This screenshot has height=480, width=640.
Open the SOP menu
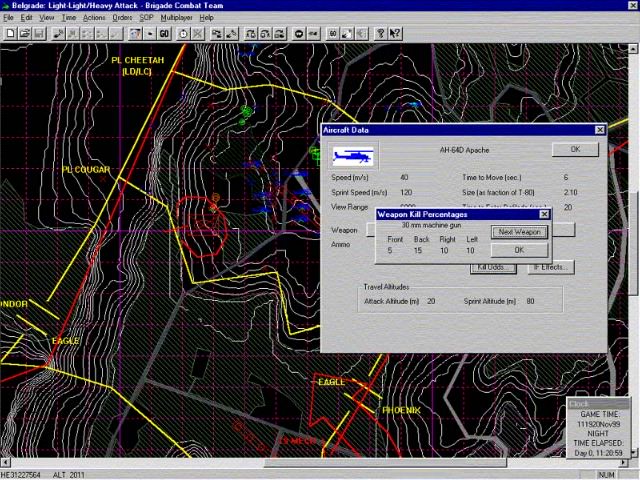point(146,18)
